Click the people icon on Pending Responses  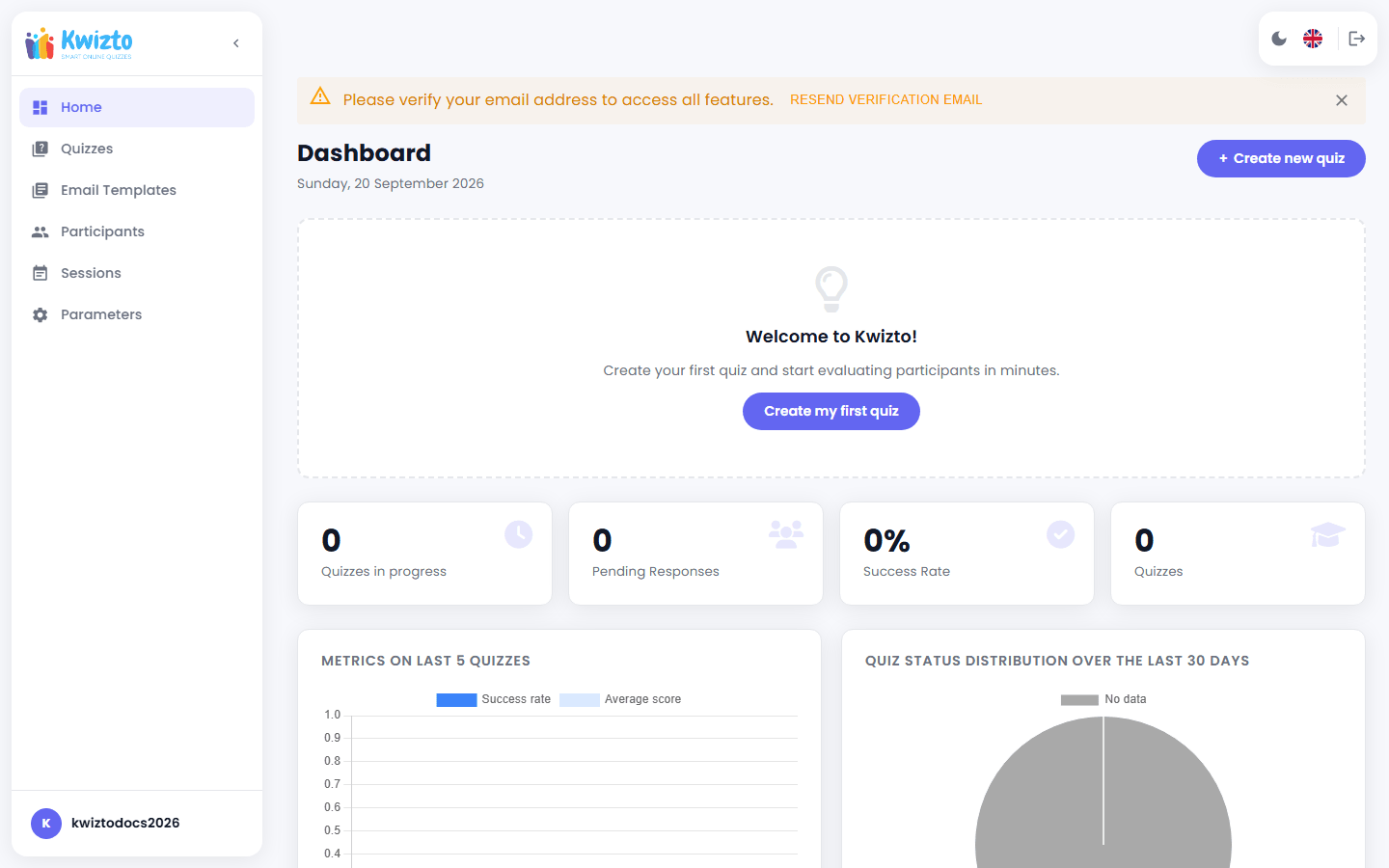(x=786, y=534)
